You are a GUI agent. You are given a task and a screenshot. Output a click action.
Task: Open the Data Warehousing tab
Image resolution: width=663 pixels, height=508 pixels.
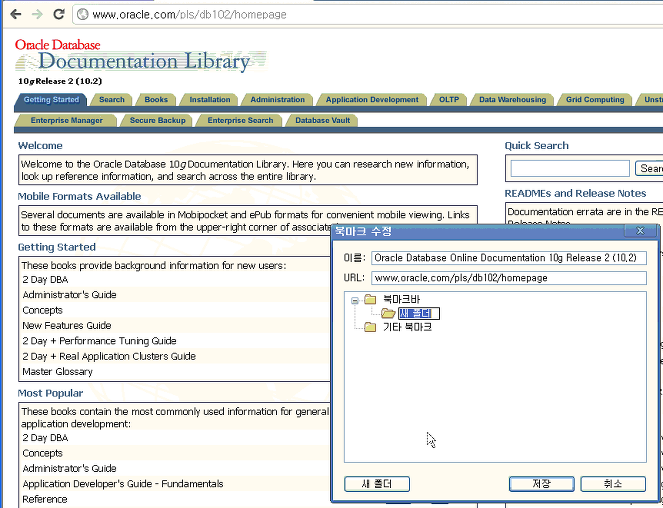pyautogui.click(x=512, y=100)
